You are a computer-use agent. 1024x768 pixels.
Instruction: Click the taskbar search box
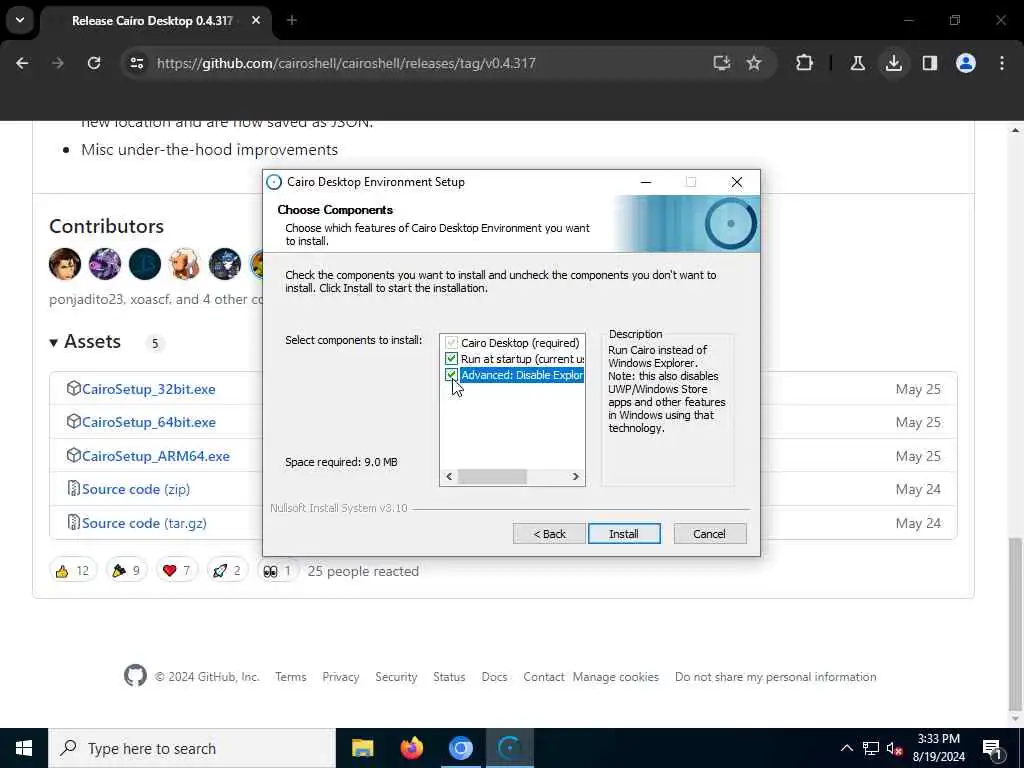tap(192, 748)
